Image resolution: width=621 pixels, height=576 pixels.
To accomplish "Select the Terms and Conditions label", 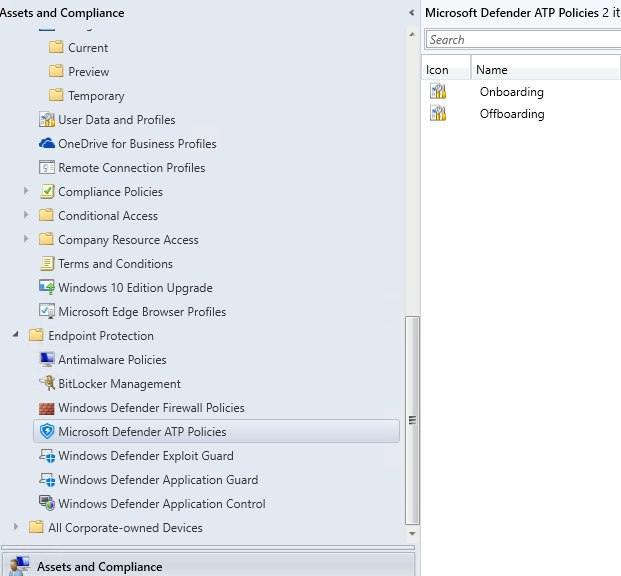I will [x=115, y=263].
